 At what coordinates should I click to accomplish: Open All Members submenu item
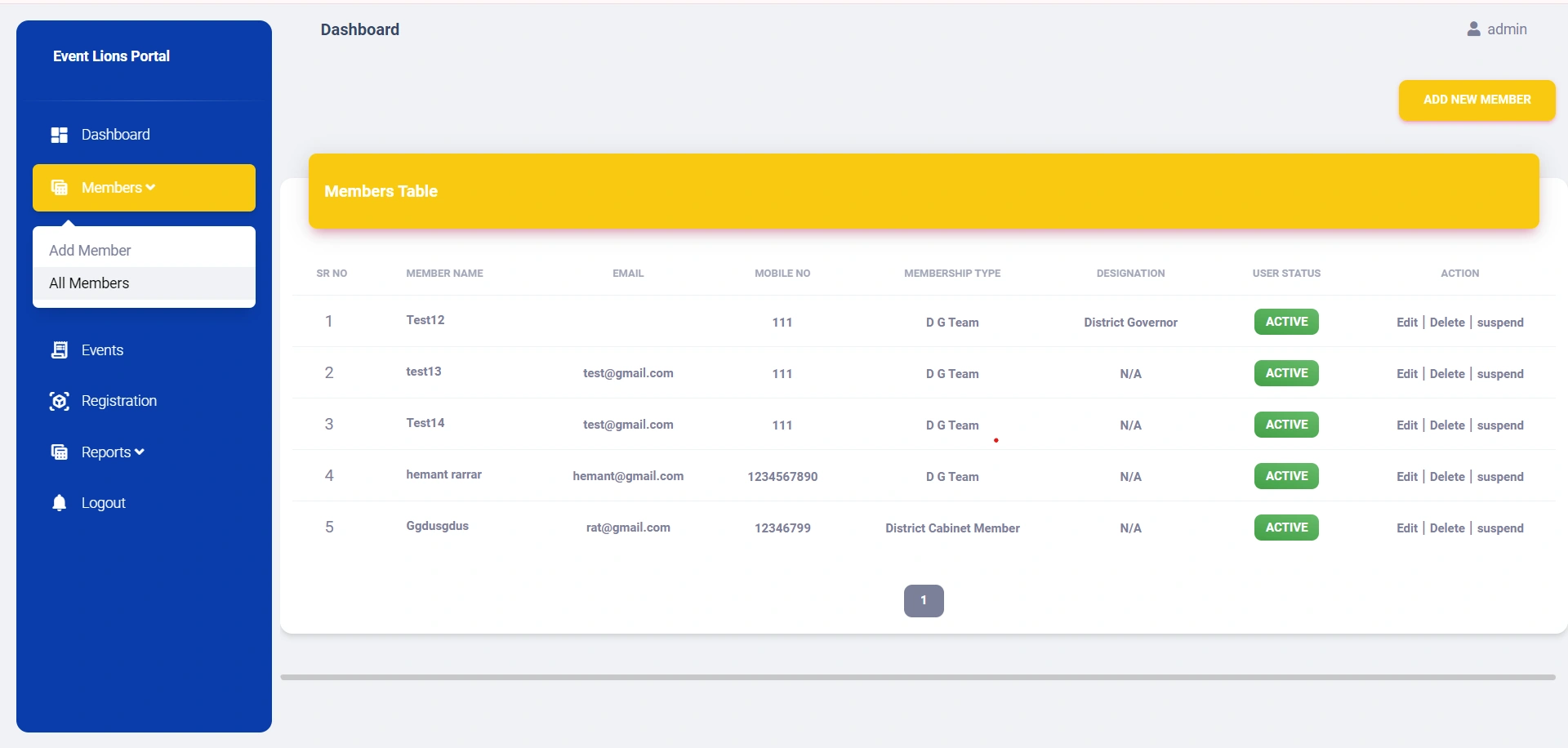pos(89,283)
